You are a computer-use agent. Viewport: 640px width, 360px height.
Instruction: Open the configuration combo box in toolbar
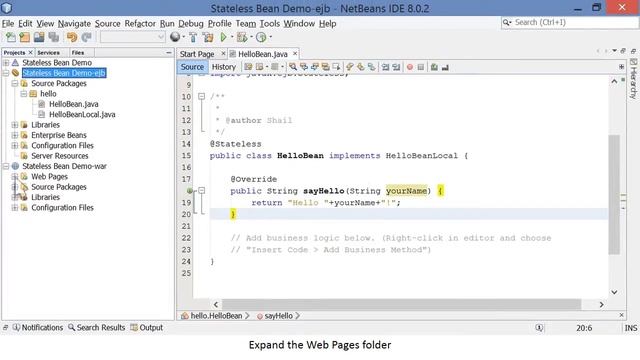(133, 38)
